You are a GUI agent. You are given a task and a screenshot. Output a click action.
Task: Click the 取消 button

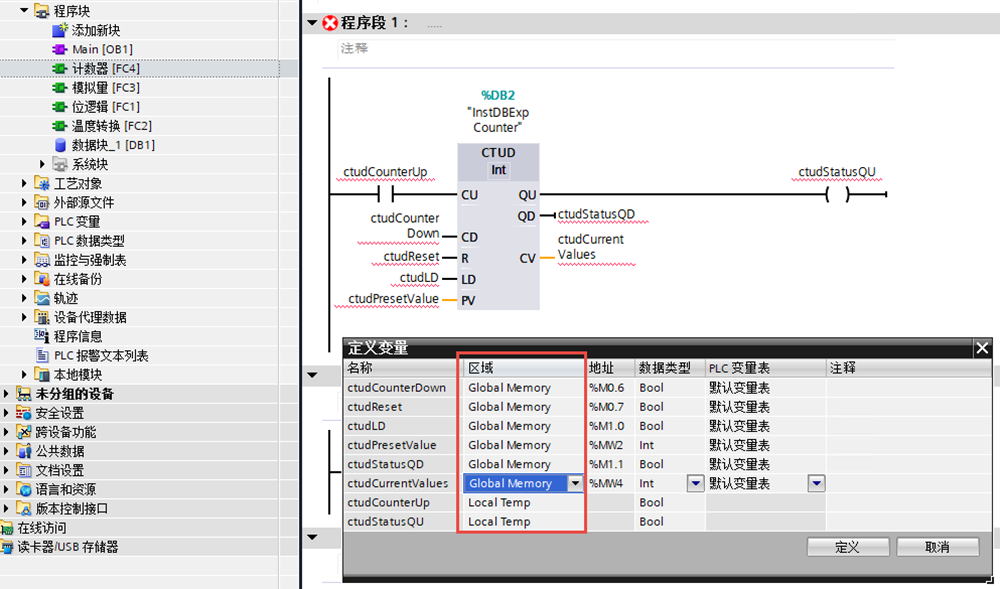point(937,547)
